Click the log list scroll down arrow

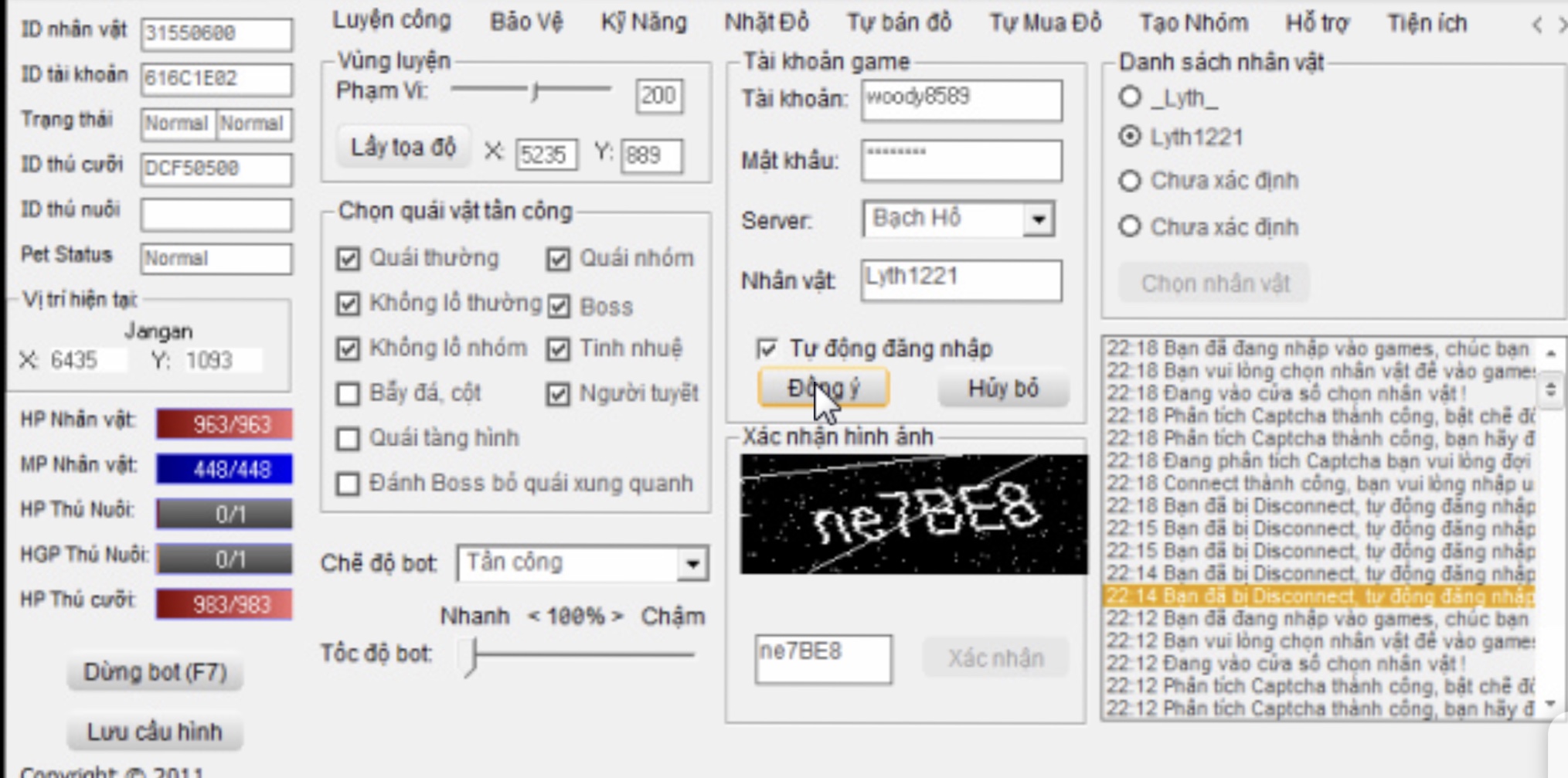pyautogui.click(x=1551, y=704)
